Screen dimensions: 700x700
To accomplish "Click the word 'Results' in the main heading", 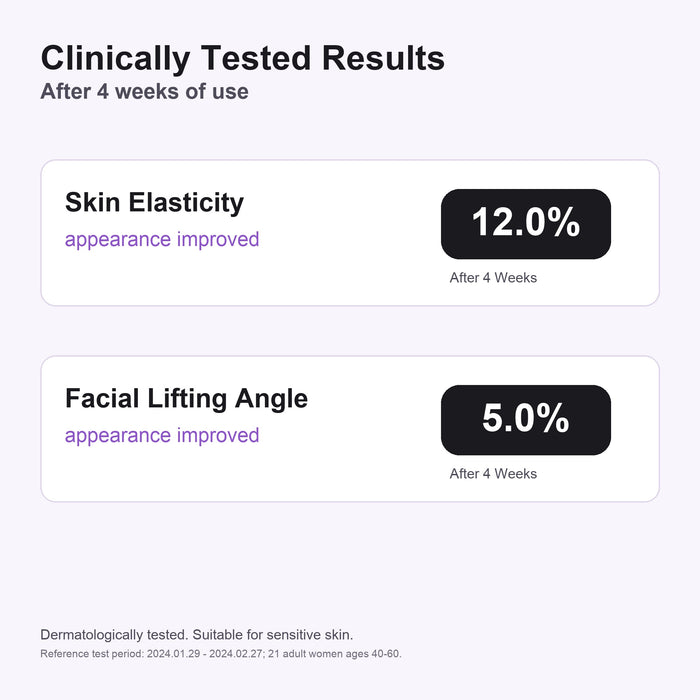I will tap(383, 58).
